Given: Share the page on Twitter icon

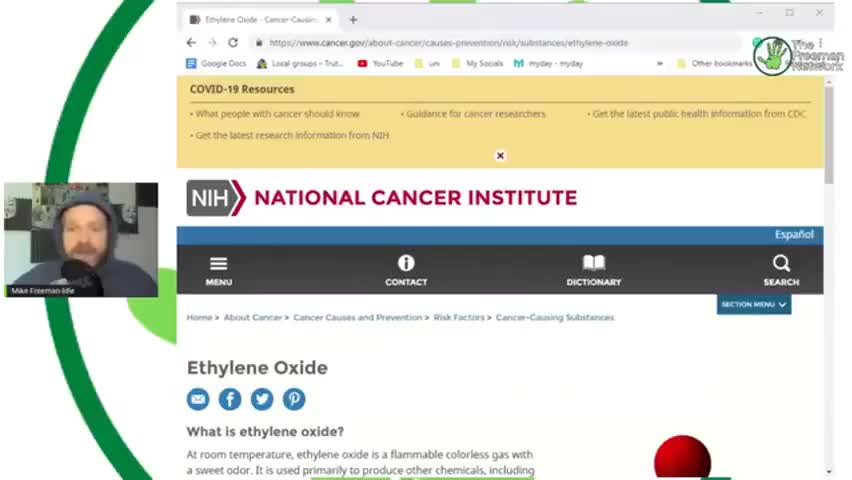Looking at the screenshot, I should pos(262,399).
